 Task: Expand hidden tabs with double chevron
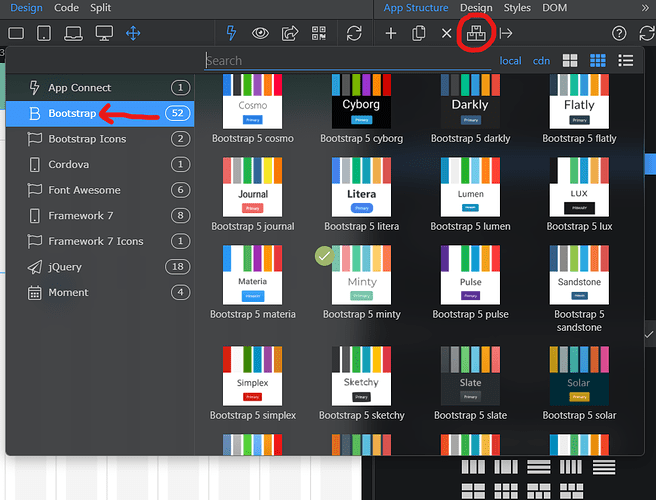click(645, 8)
